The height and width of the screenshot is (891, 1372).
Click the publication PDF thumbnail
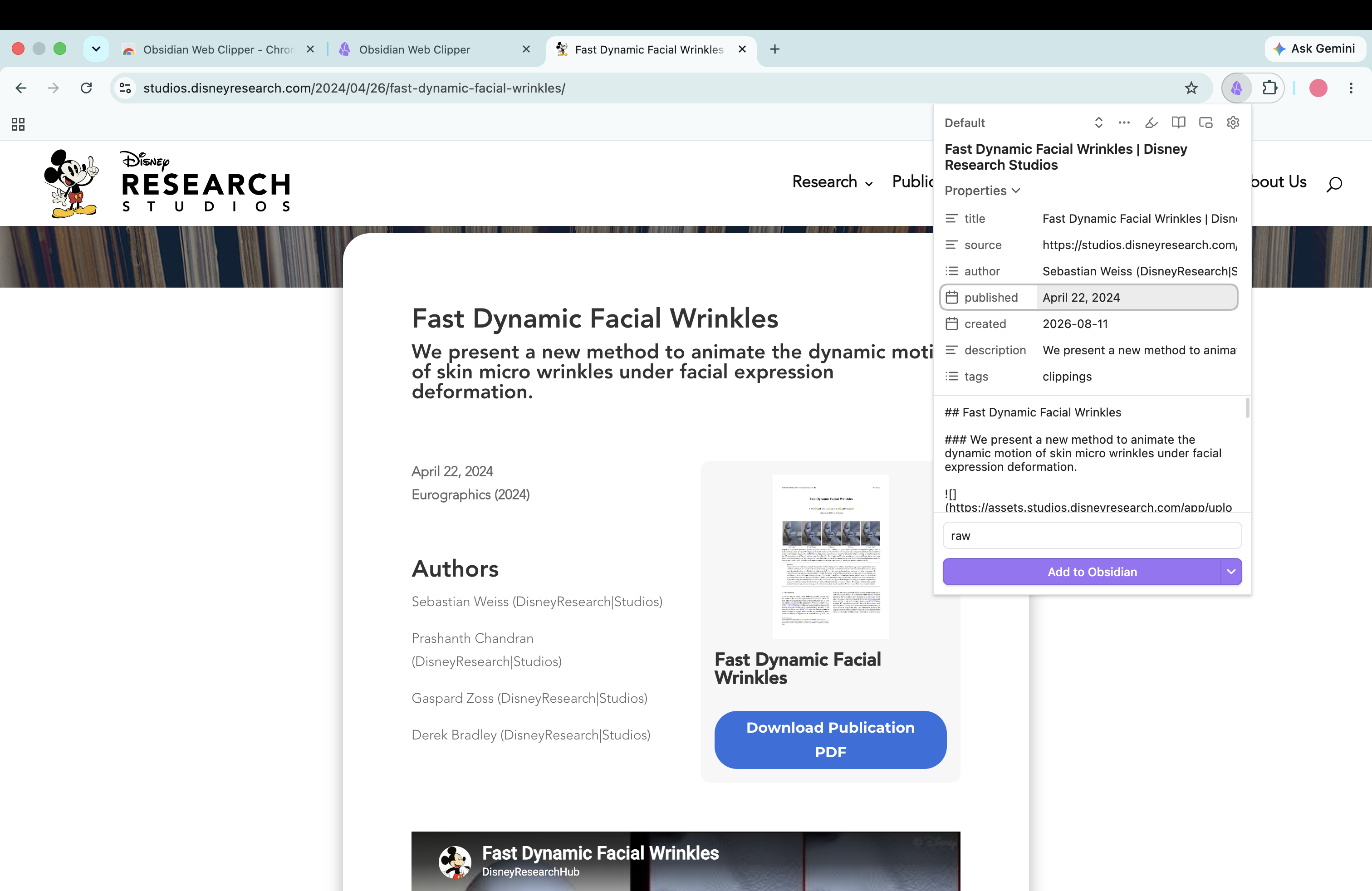point(830,556)
